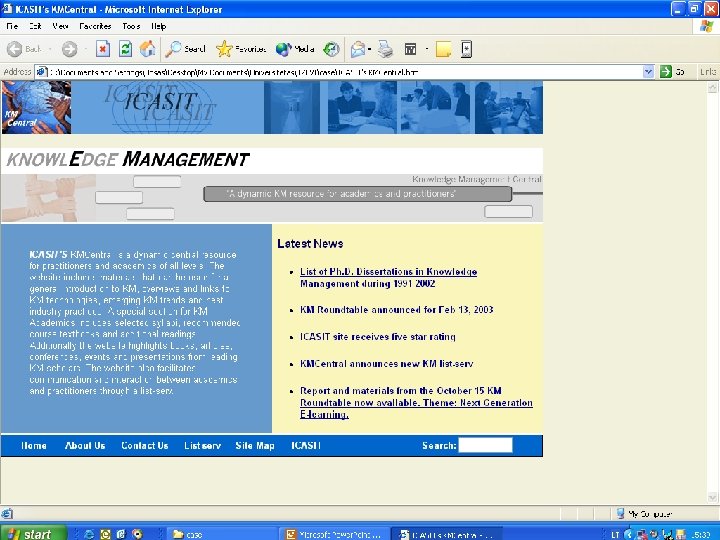Click the second Quick Launch icon
Viewport: 720px width, 540px height.
(105, 534)
